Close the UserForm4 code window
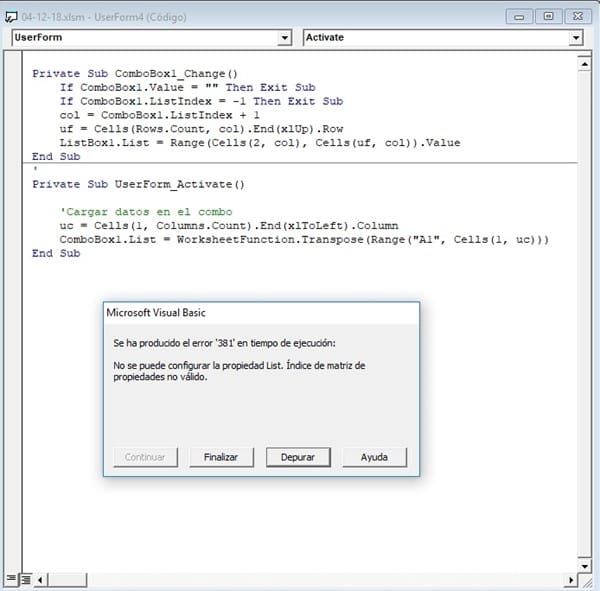The image size is (600, 591). pyautogui.click(x=578, y=16)
